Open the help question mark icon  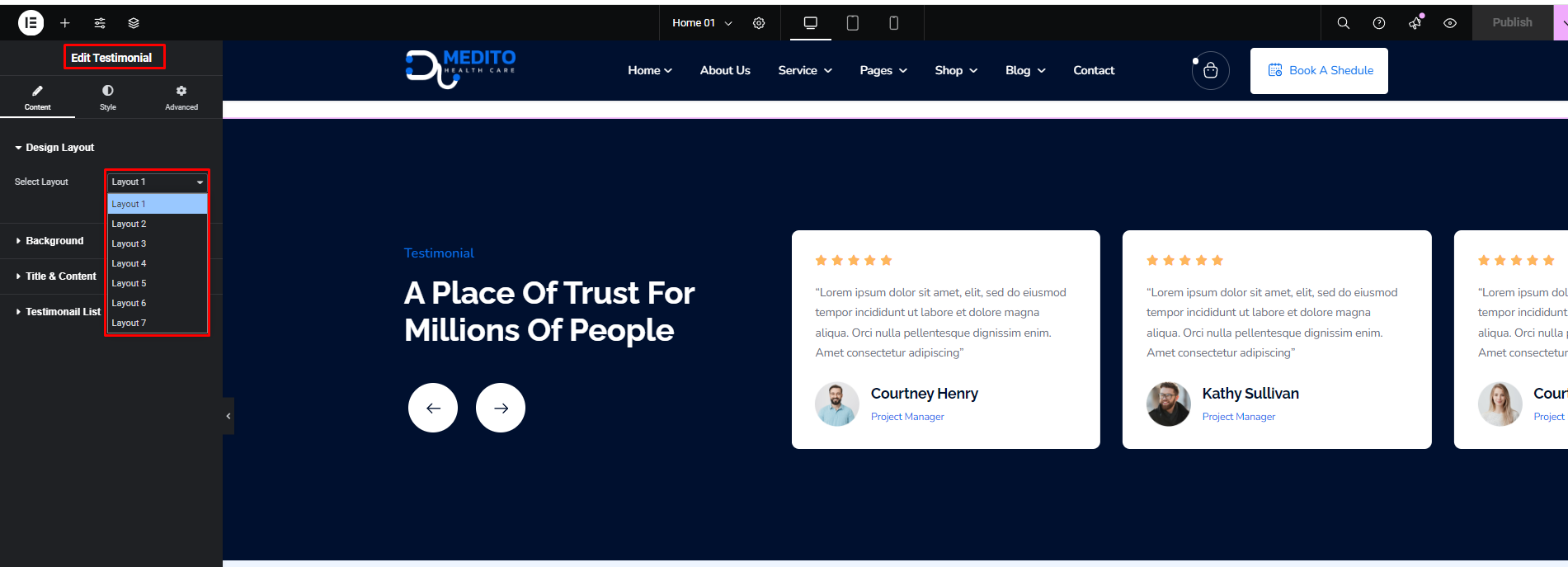[1378, 23]
